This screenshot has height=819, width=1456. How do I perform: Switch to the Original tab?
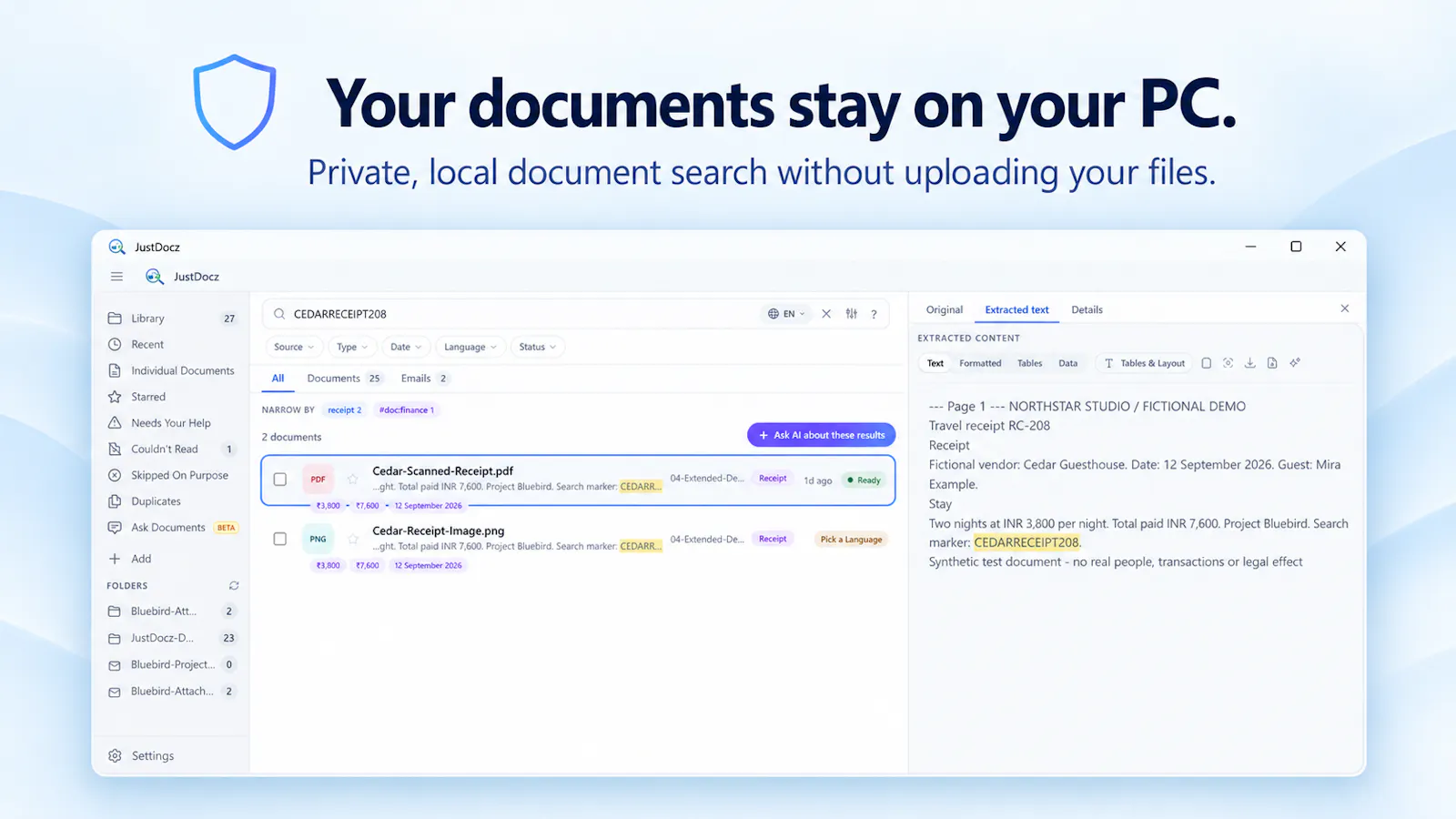pyautogui.click(x=945, y=309)
